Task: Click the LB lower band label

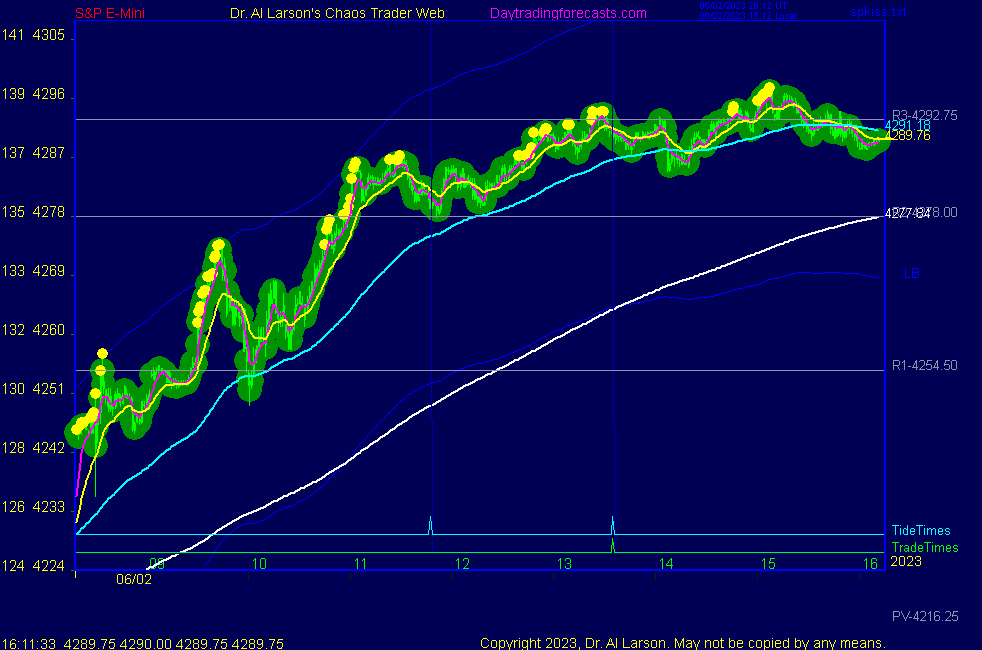Action: pyautogui.click(x=911, y=273)
